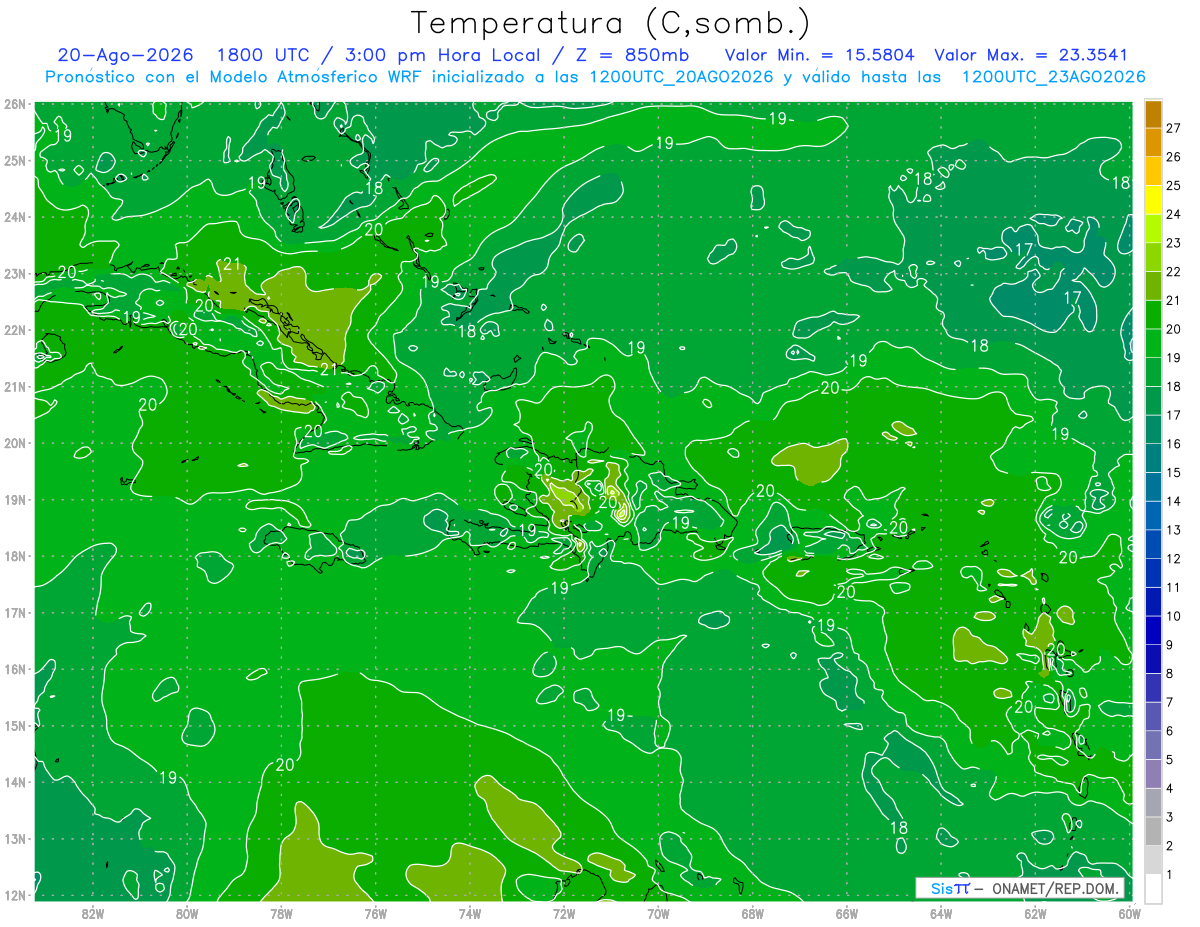Click longitude axis label "82W"
Screen dimensions: 1200x927
[93, 914]
